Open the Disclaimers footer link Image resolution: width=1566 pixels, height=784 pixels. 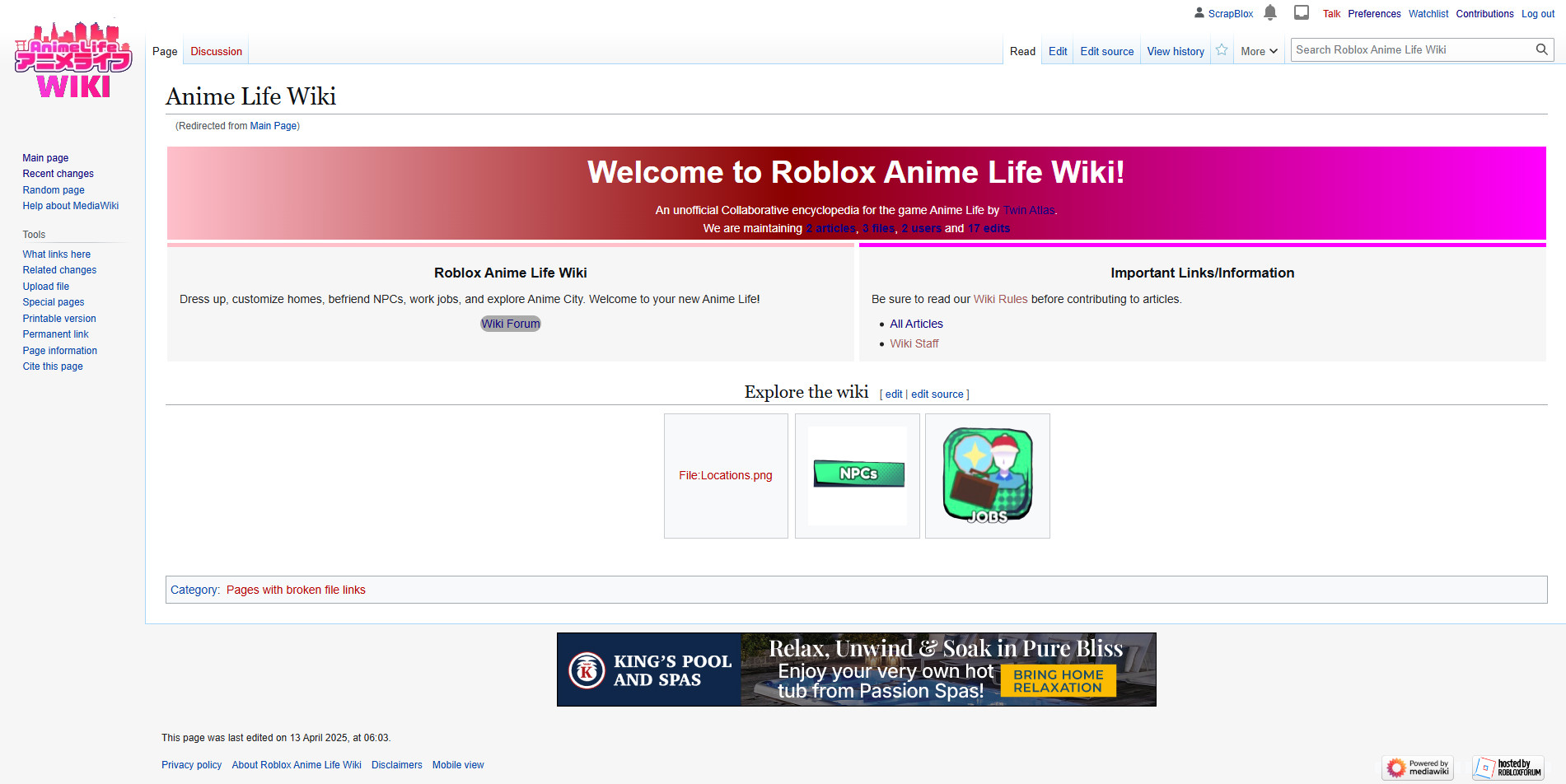pos(397,765)
